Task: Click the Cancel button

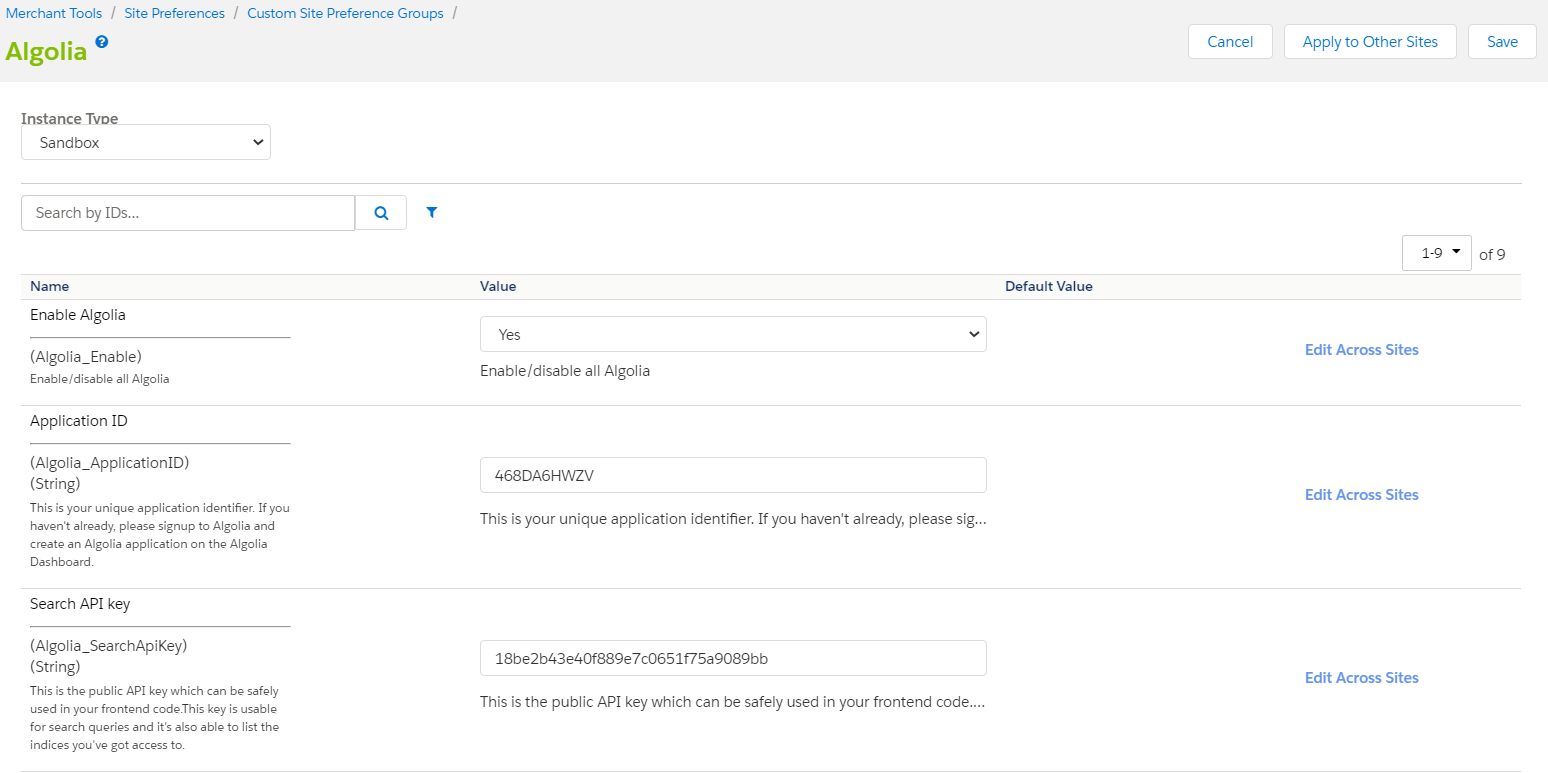Action: [1230, 42]
